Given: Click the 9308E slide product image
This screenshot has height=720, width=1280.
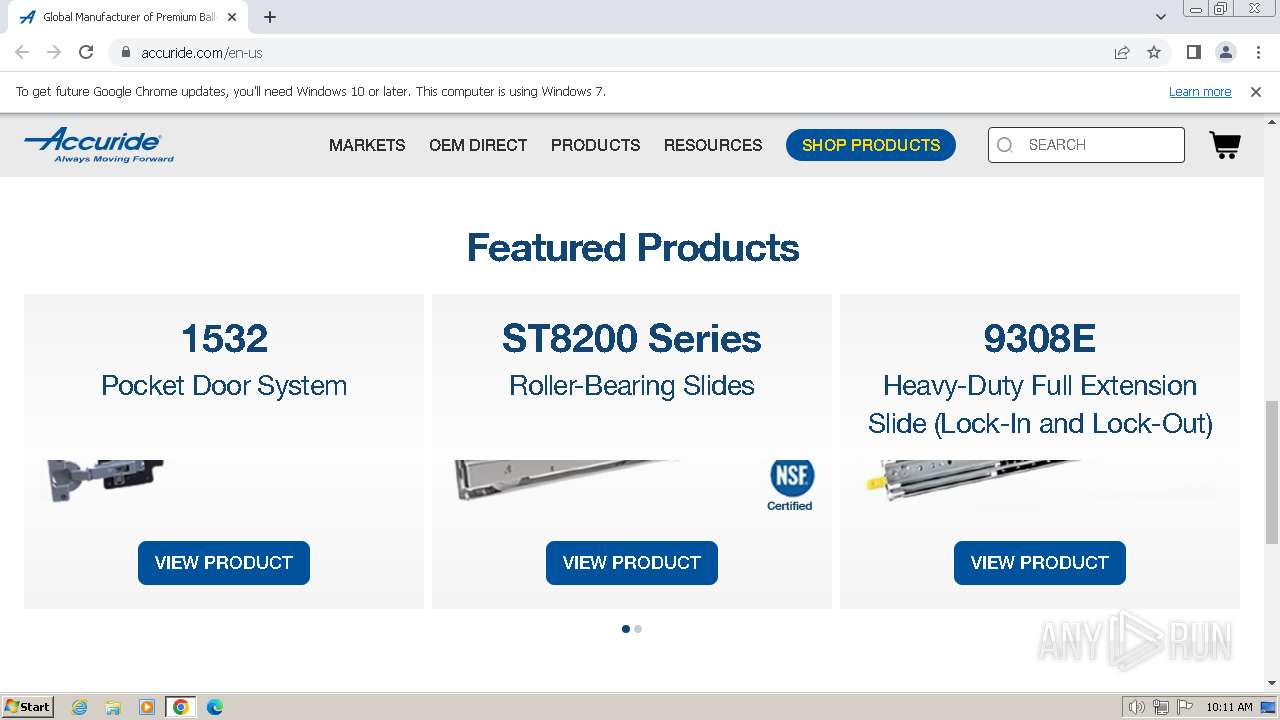Looking at the screenshot, I should [974, 480].
